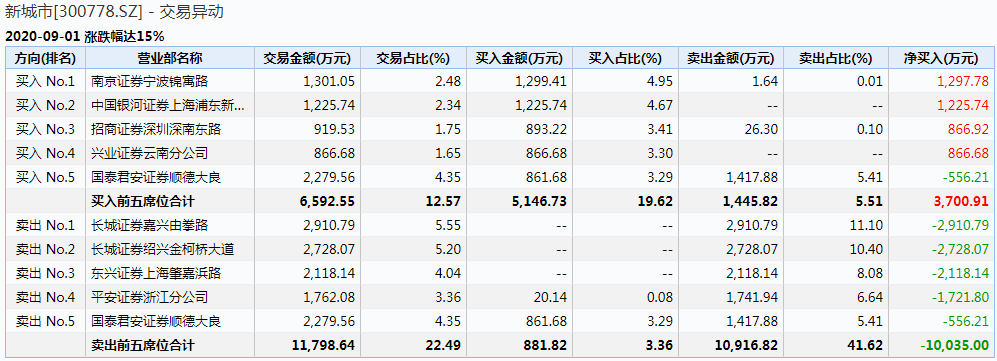Click the 买入前五席位合计 summary label
This screenshot has width=997, height=361.
pyautogui.click(x=143, y=201)
